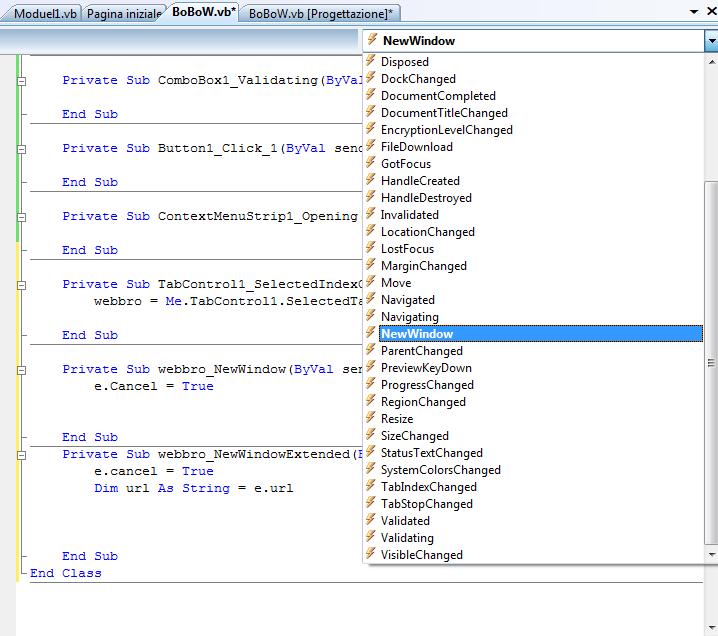The image size is (718, 636).
Task: Collapse the webbro_NewWindow sub
Action: (21, 370)
